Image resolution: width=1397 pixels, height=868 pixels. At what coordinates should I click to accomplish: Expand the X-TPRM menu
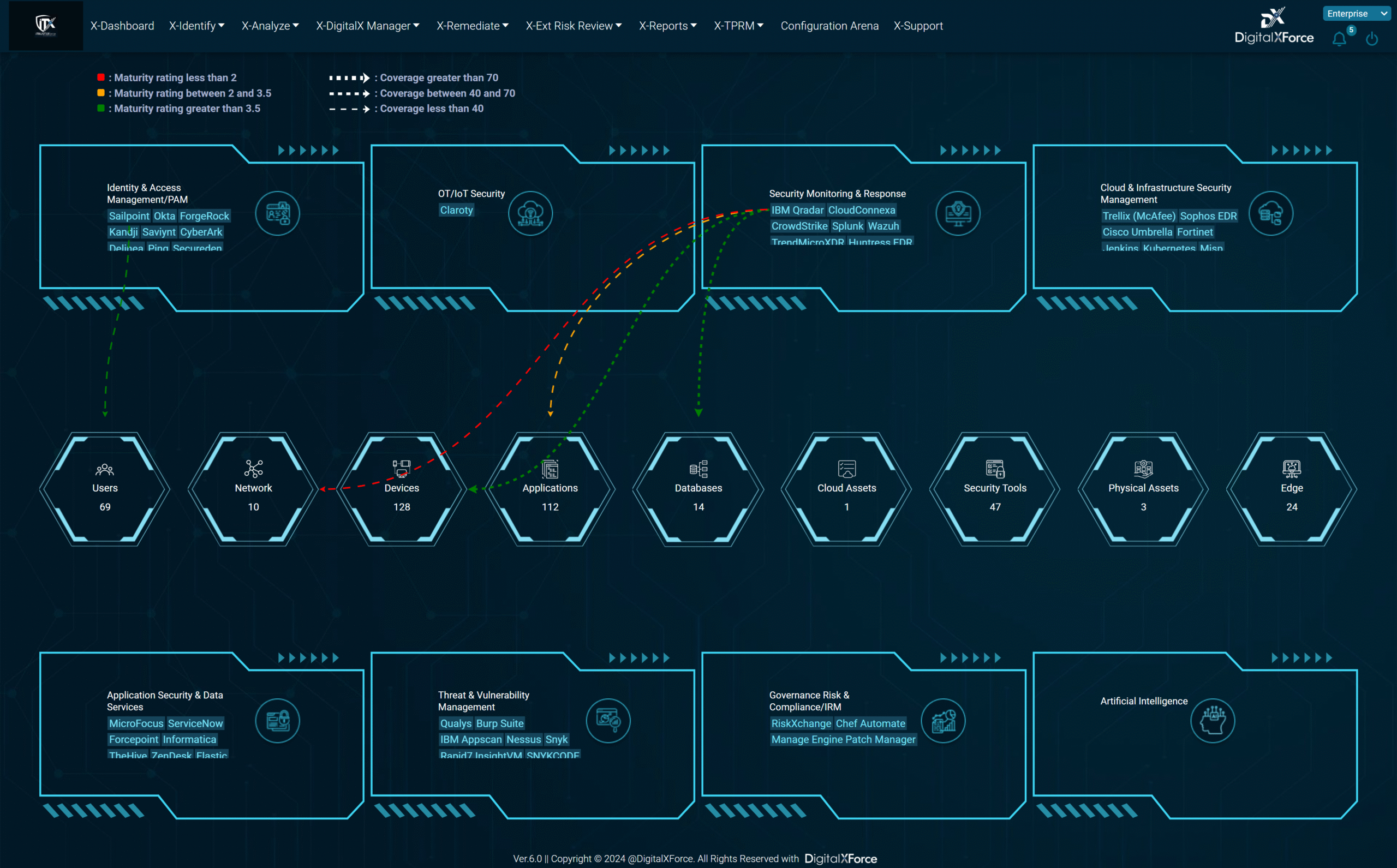[739, 26]
